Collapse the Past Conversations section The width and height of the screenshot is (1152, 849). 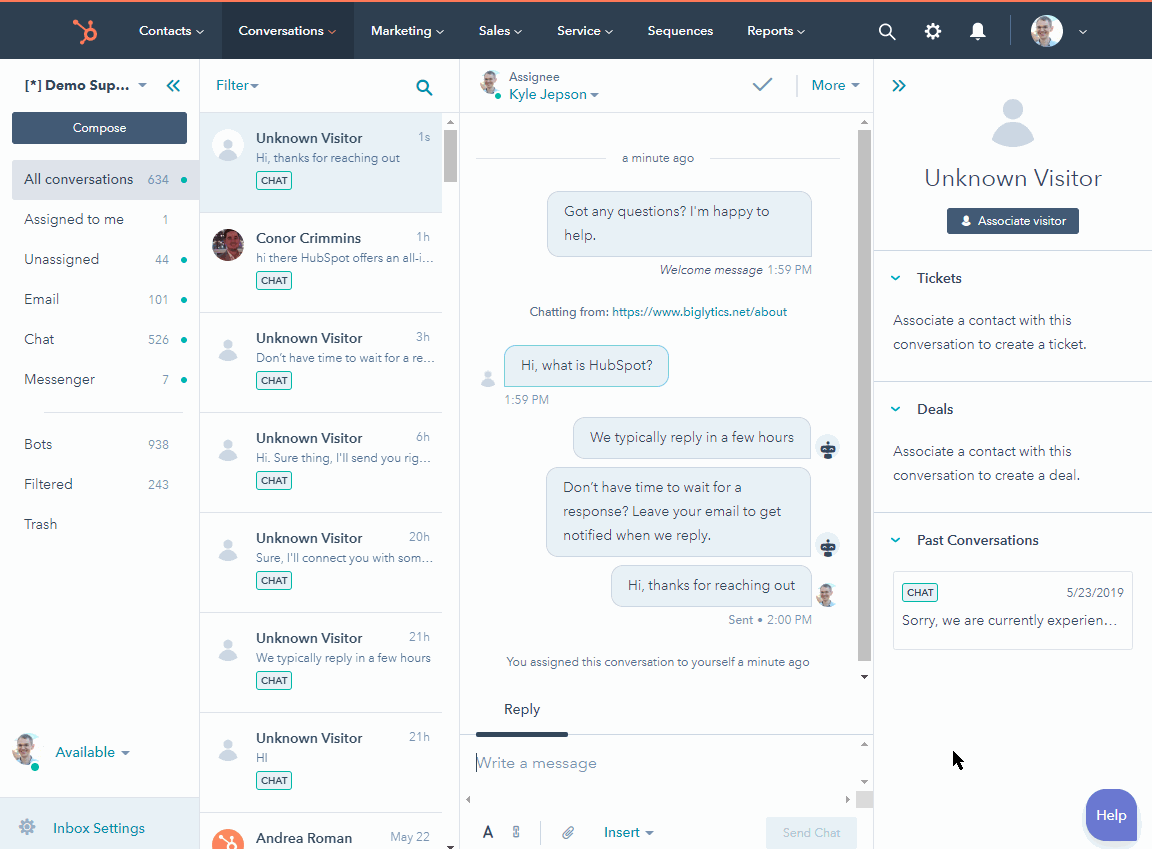(x=896, y=540)
